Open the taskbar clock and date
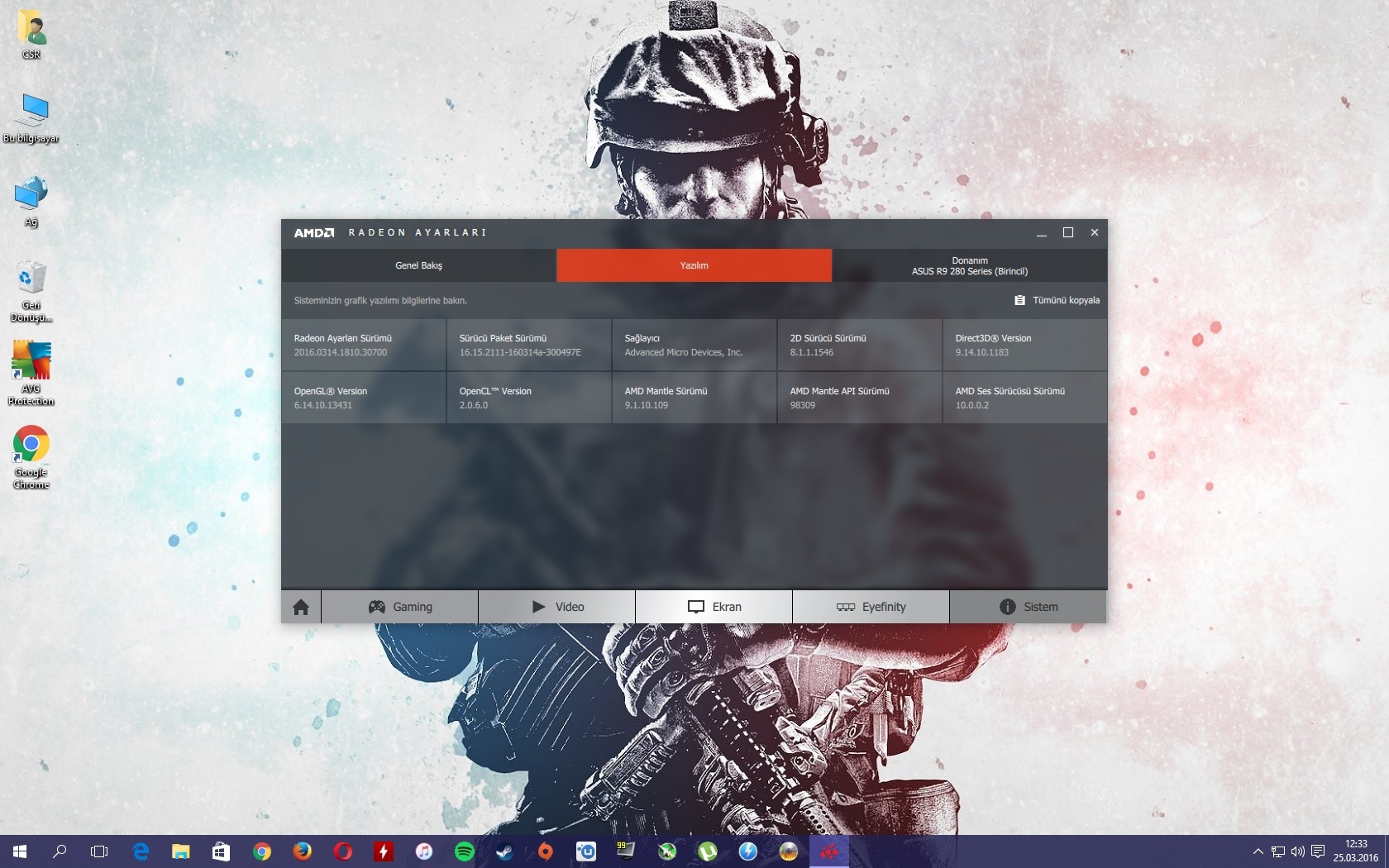 pyautogui.click(x=1356, y=851)
